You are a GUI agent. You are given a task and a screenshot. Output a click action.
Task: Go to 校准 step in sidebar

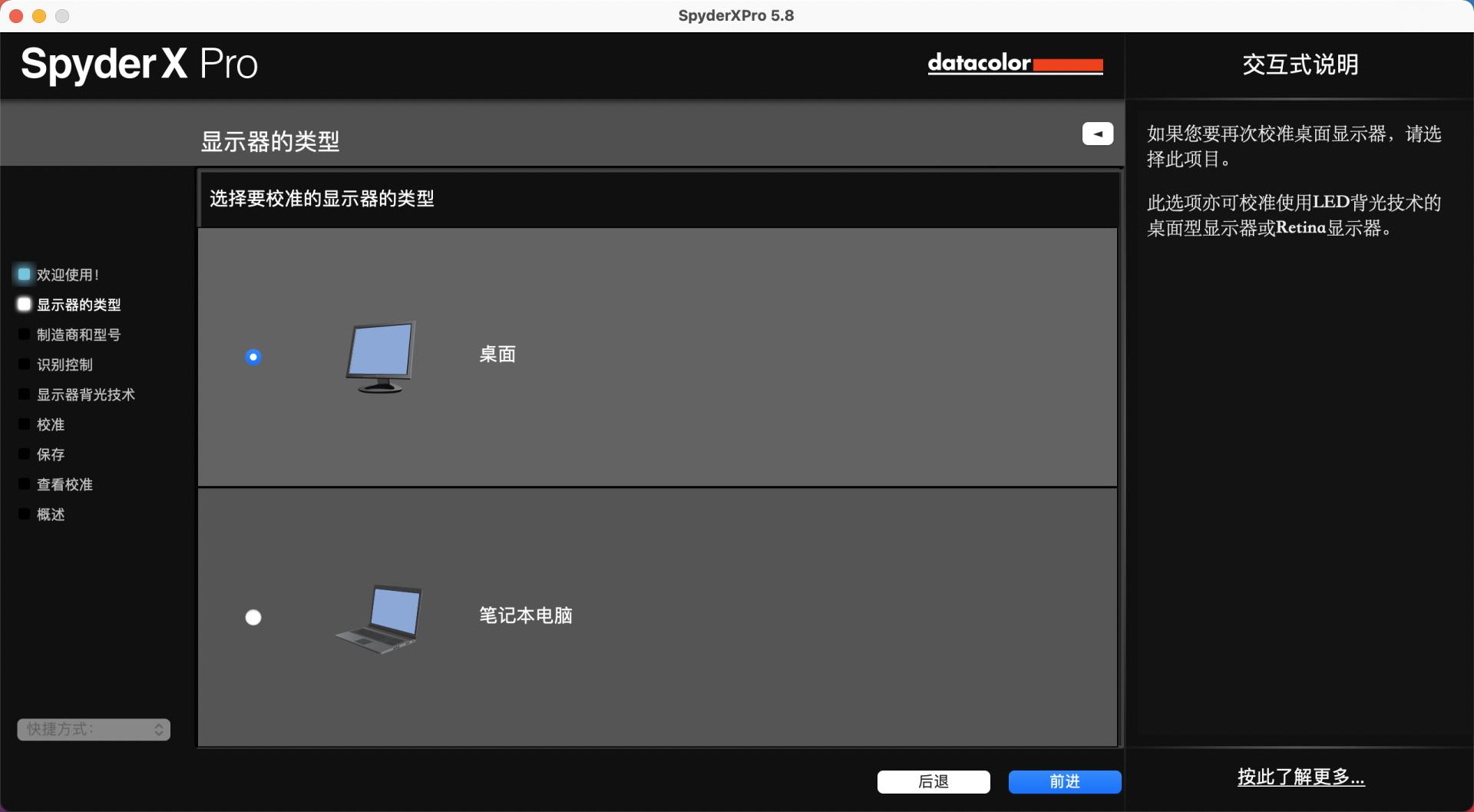coord(51,424)
